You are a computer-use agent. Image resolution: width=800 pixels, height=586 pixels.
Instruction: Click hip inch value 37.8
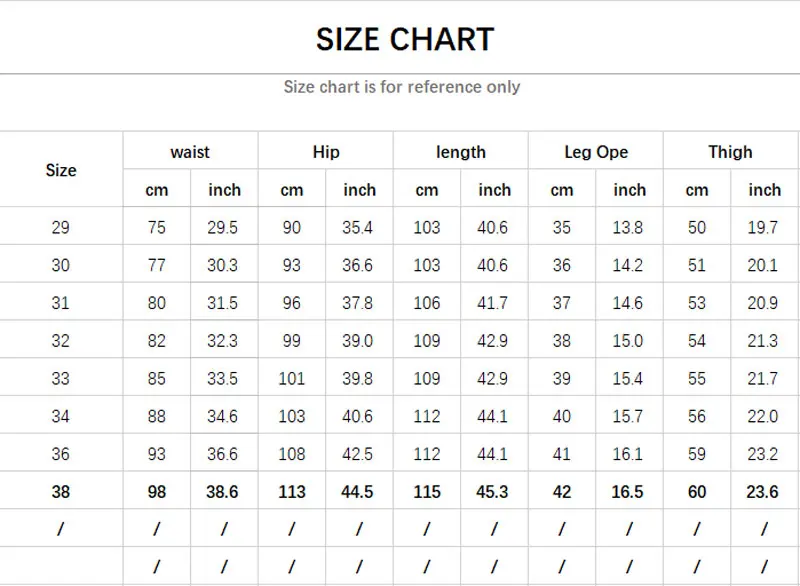click(x=358, y=303)
